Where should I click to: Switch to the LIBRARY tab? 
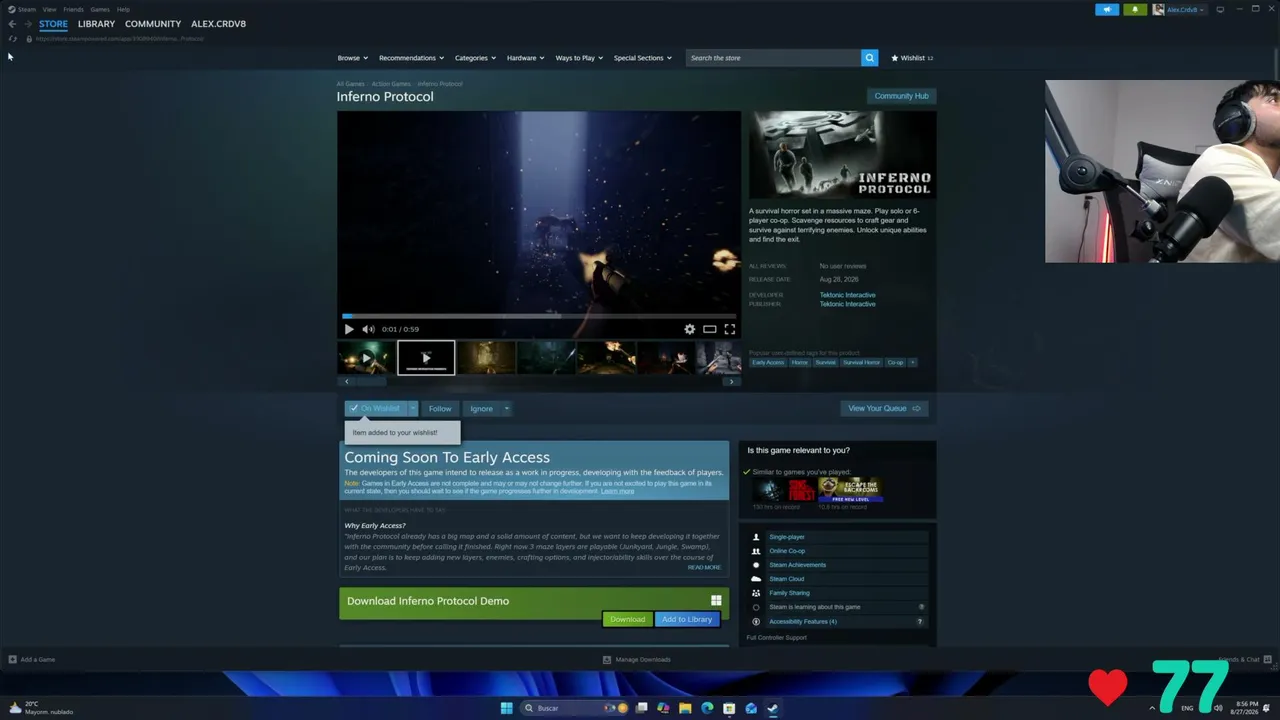(96, 24)
